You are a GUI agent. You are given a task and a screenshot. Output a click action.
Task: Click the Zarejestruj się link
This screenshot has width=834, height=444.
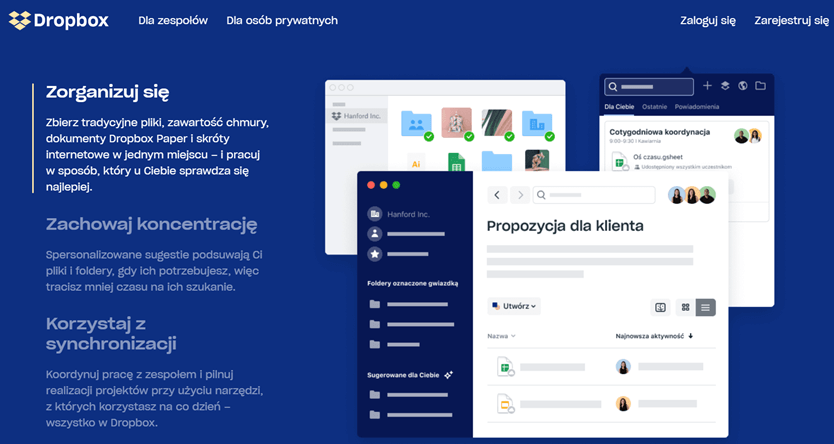click(x=791, y=21)
